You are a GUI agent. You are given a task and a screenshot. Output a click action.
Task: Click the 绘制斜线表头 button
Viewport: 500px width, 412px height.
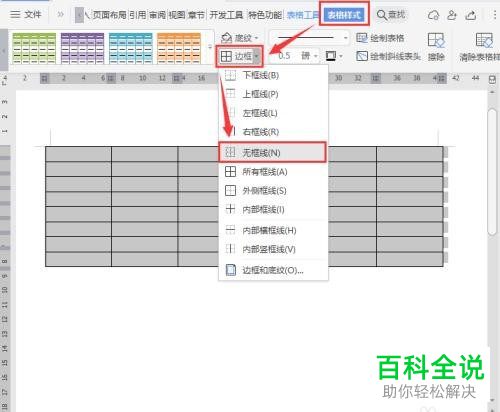pos(388,56)
